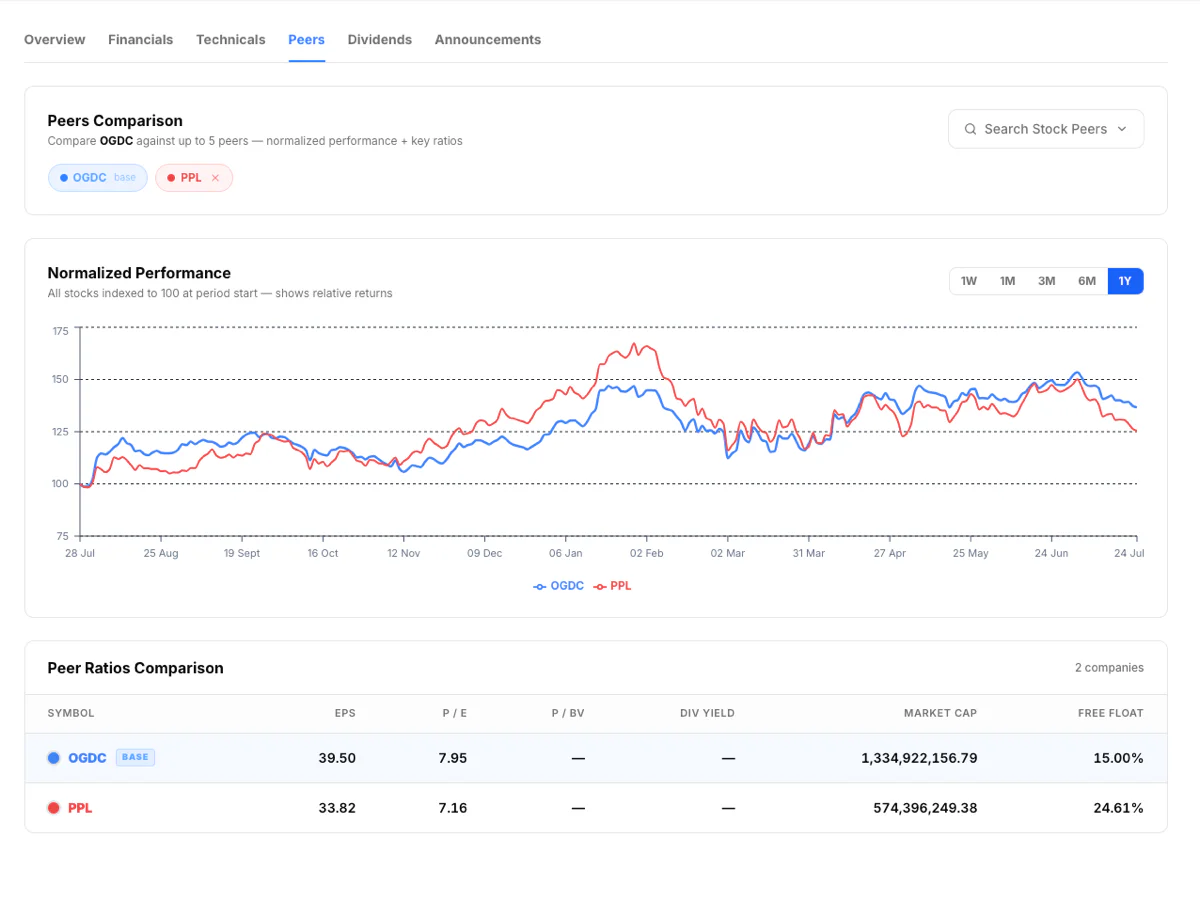The image size is (1200, 901).
Task: Click the Peers Comparison heading
Action: tap(115, 121)
